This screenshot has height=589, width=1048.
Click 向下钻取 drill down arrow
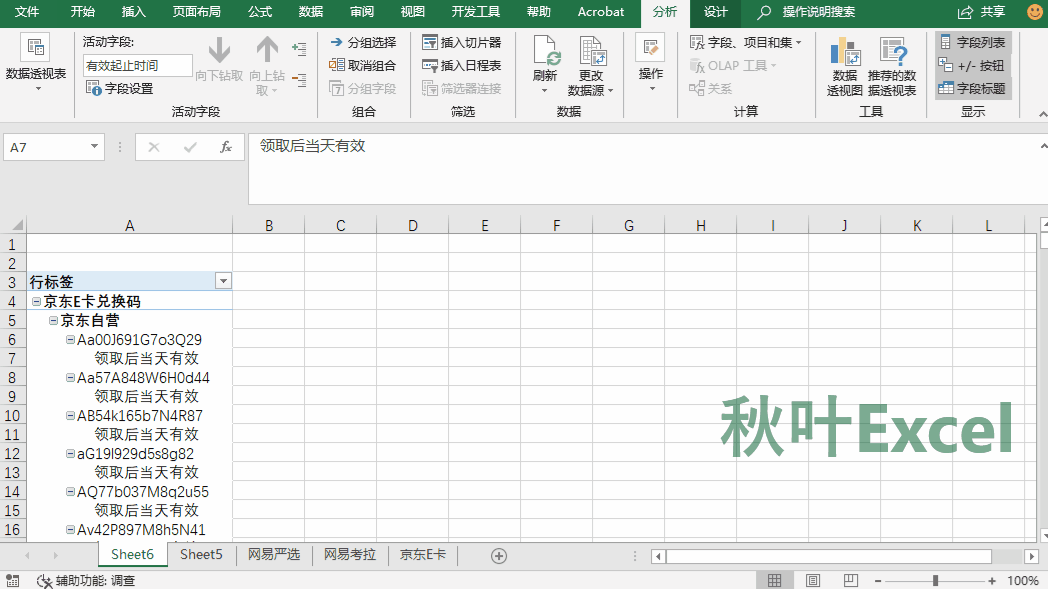pos(219,51)
